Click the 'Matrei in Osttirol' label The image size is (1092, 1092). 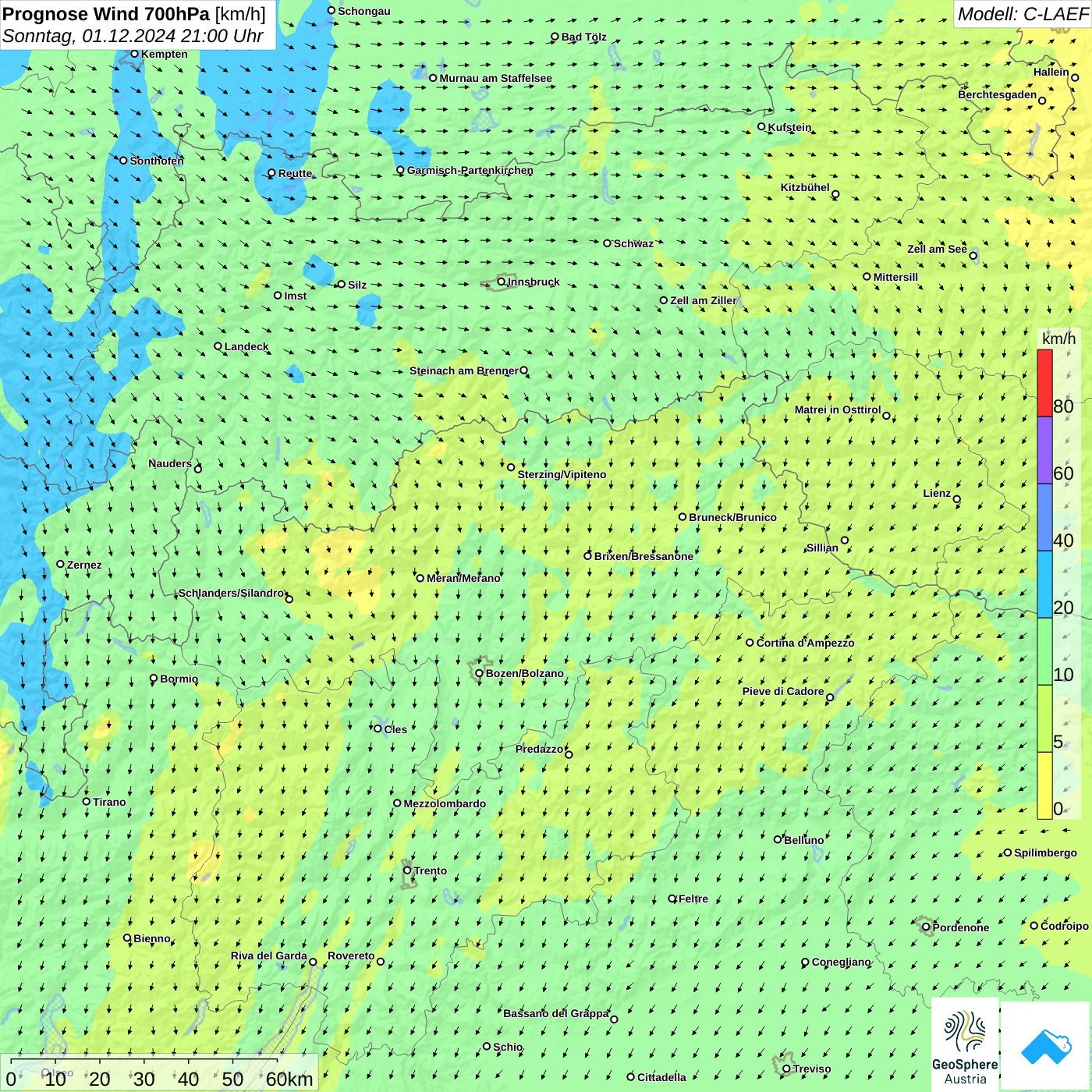(x=838, y=409)
